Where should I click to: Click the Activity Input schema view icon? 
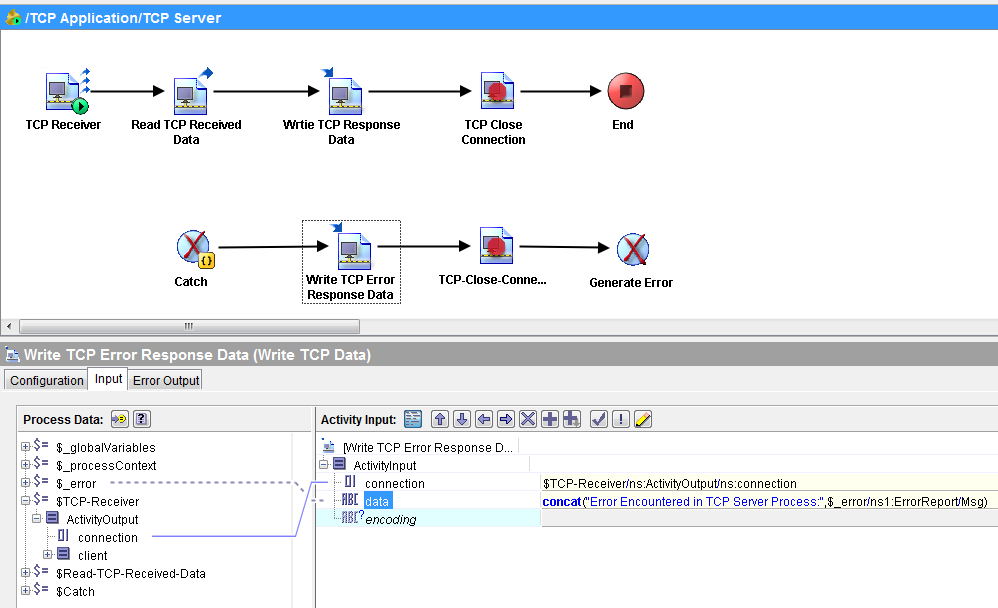[413, 419]
